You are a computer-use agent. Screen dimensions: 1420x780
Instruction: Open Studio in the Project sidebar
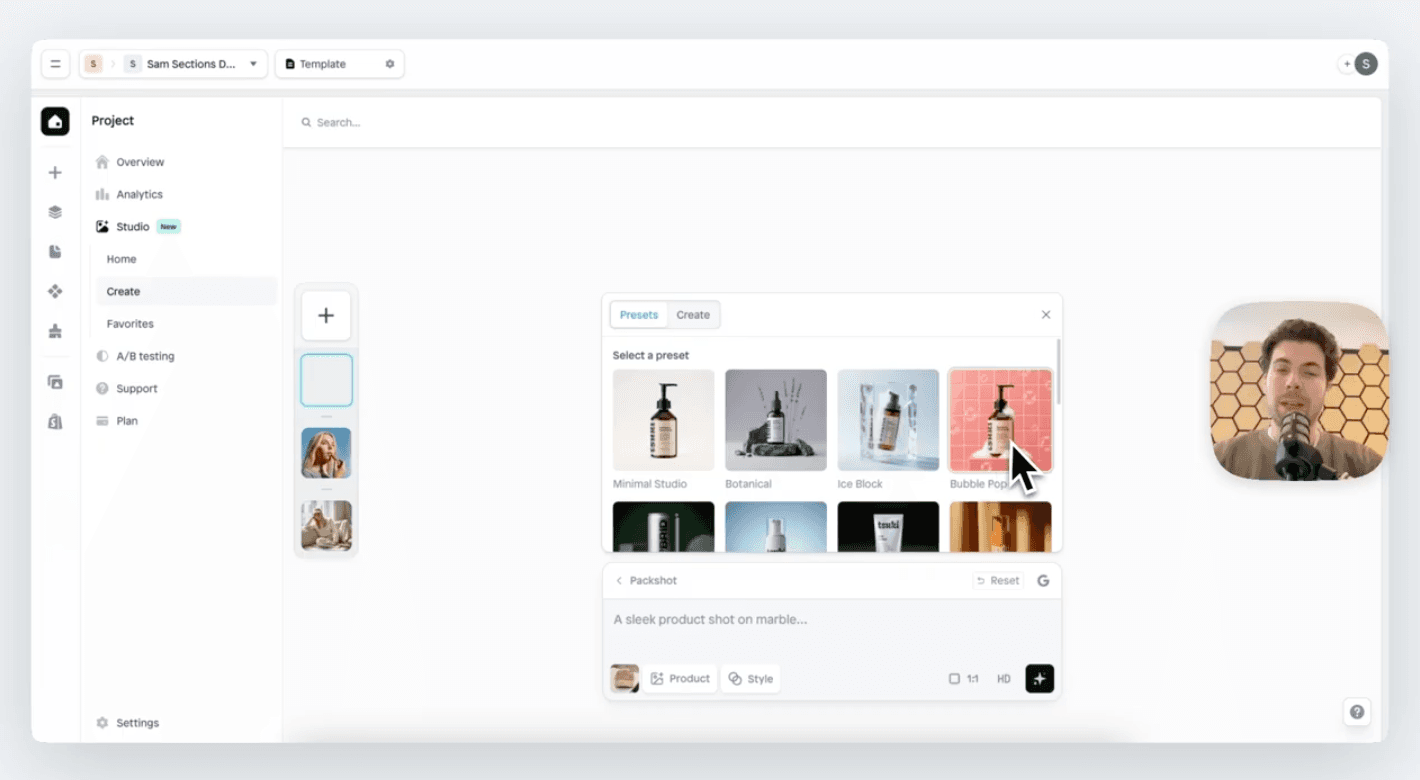[x=132, y=227]
